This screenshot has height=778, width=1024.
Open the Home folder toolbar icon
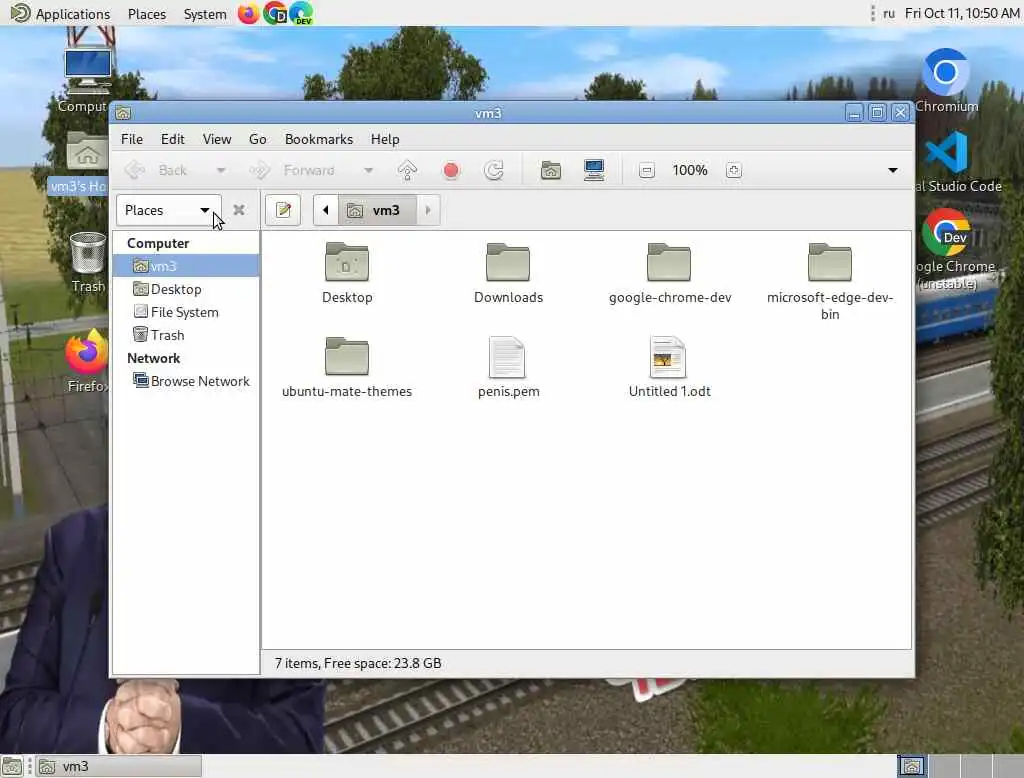click(551, 170)
